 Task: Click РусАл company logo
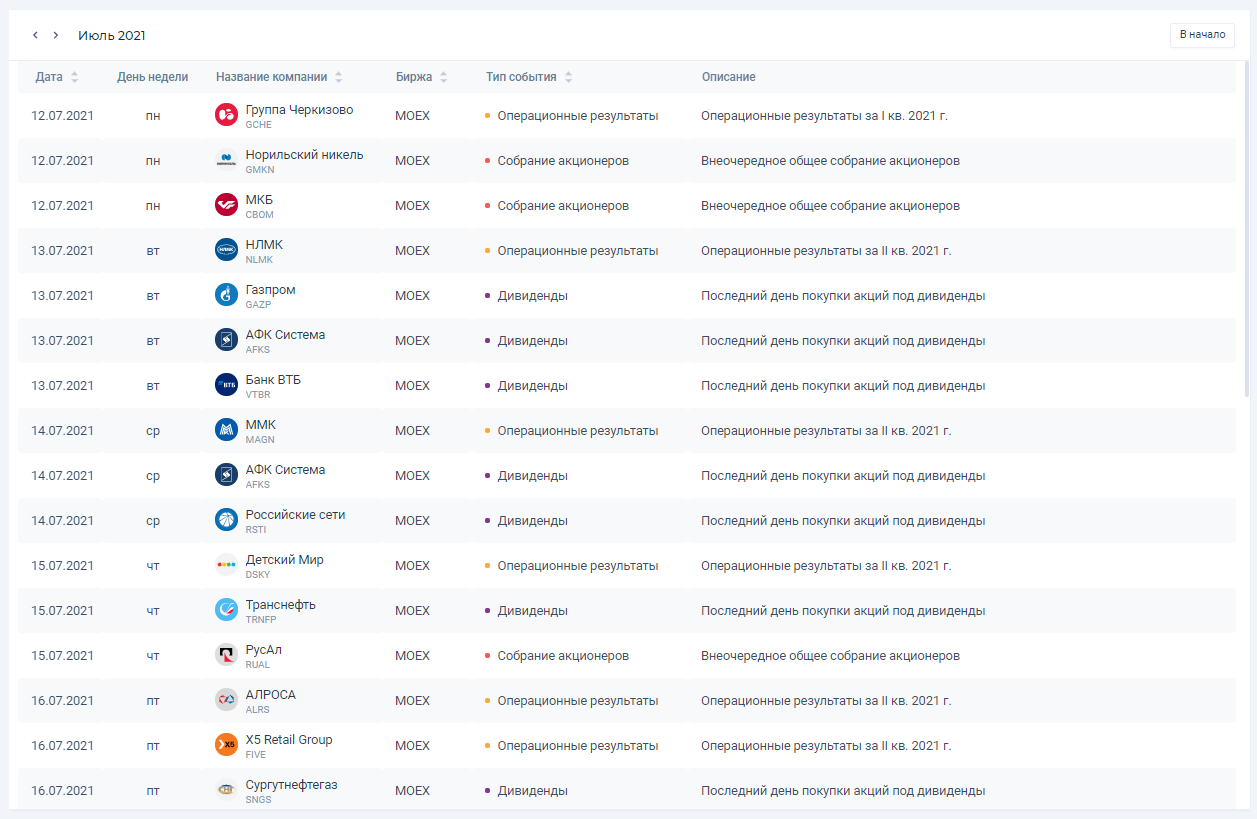coord(226,655)
